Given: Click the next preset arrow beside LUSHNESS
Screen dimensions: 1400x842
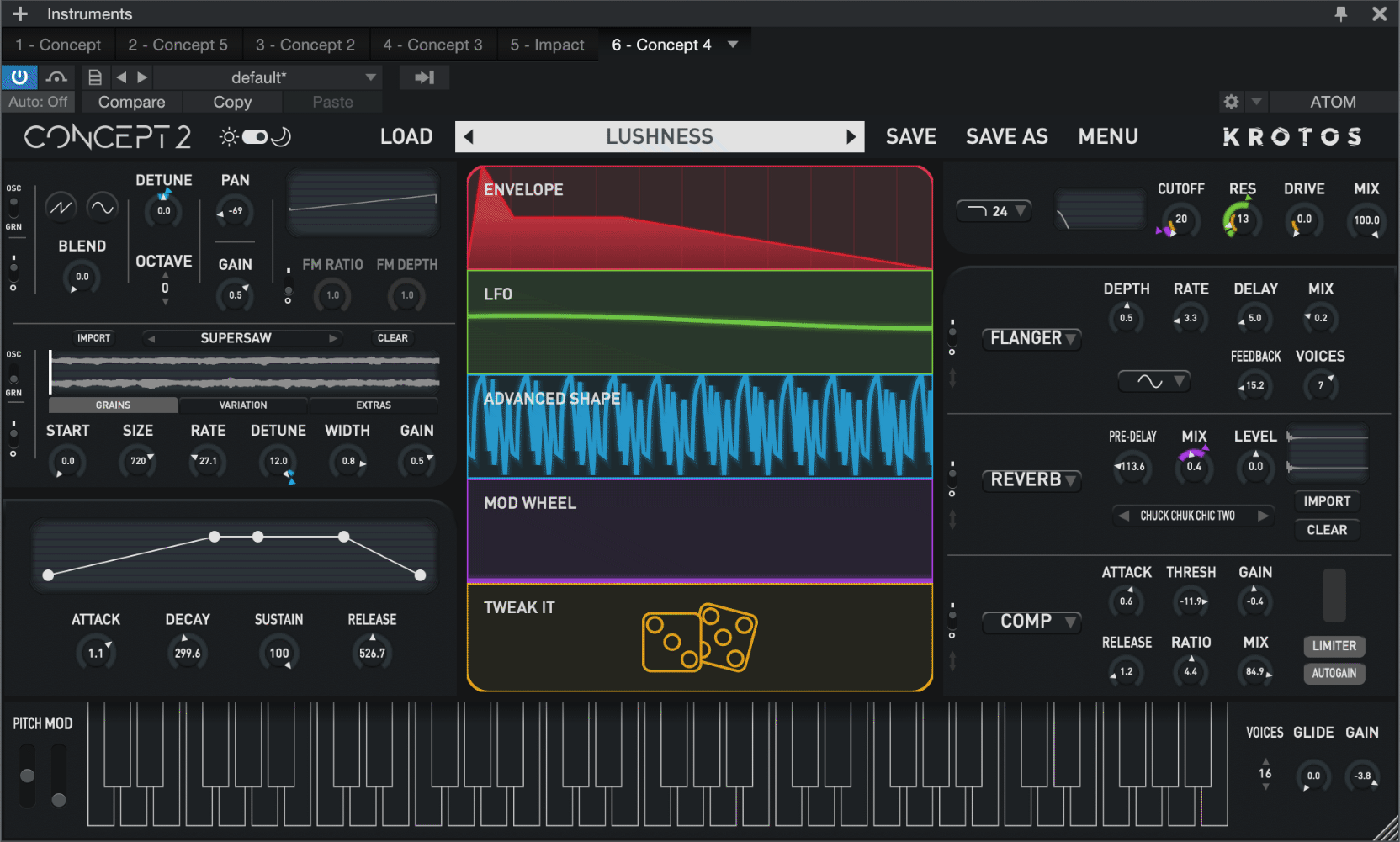Looking at the screenshot, I should click(x=851, y=137).
